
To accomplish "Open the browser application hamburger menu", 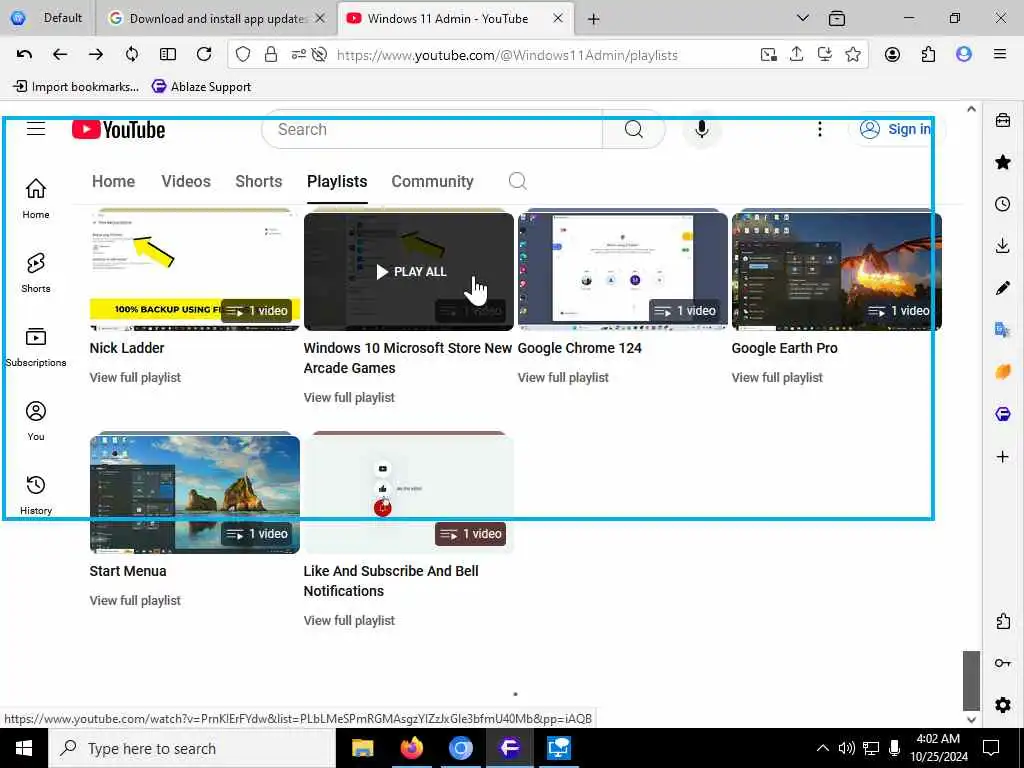I will pyautogui.click(x=999, y=55).
